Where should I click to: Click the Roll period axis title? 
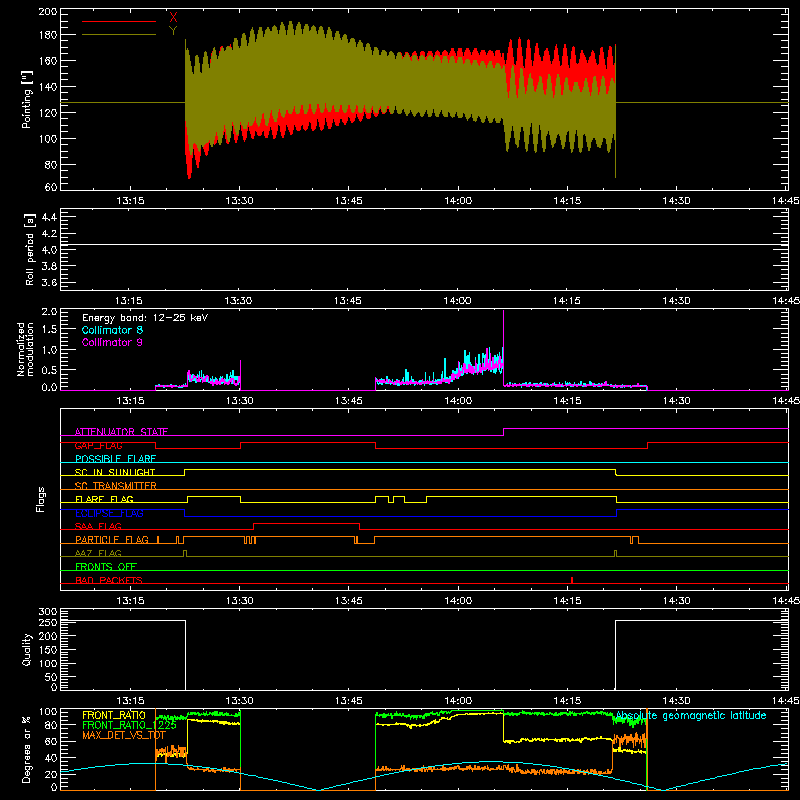pyautogui.click(x=29, y=249)
